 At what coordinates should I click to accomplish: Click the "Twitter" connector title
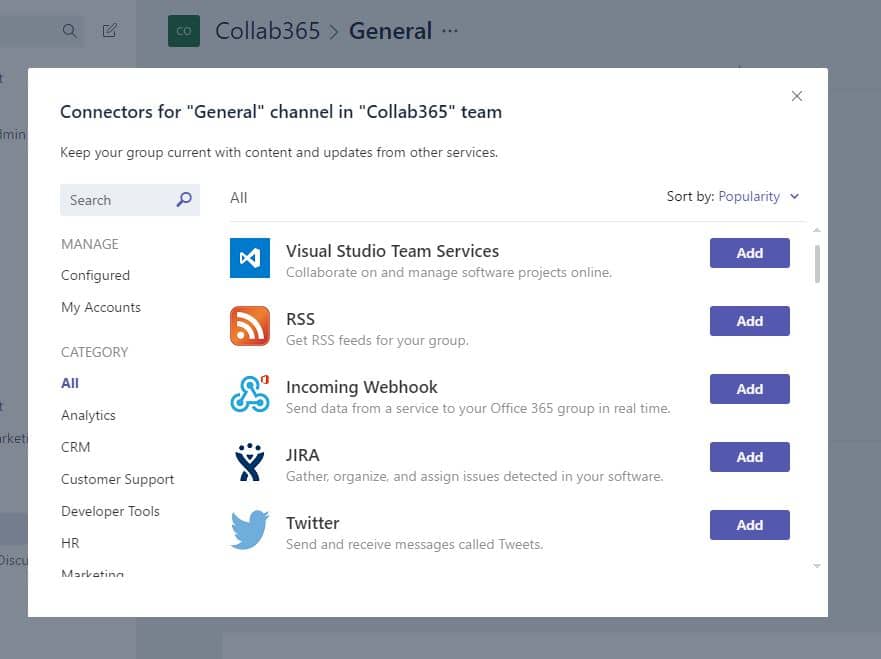coord(312,523)
